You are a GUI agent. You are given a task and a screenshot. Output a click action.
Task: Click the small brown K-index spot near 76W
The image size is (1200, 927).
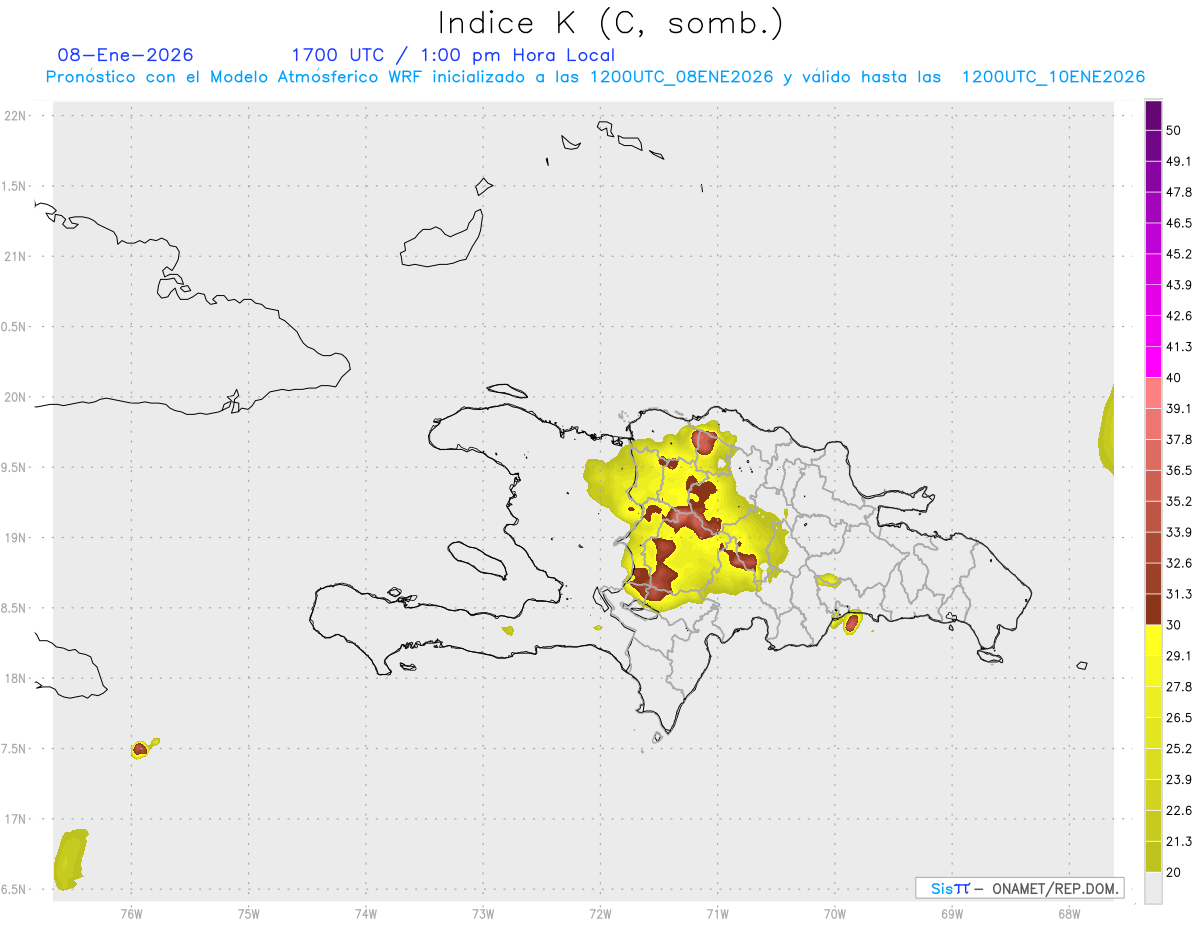pos(140,749)
